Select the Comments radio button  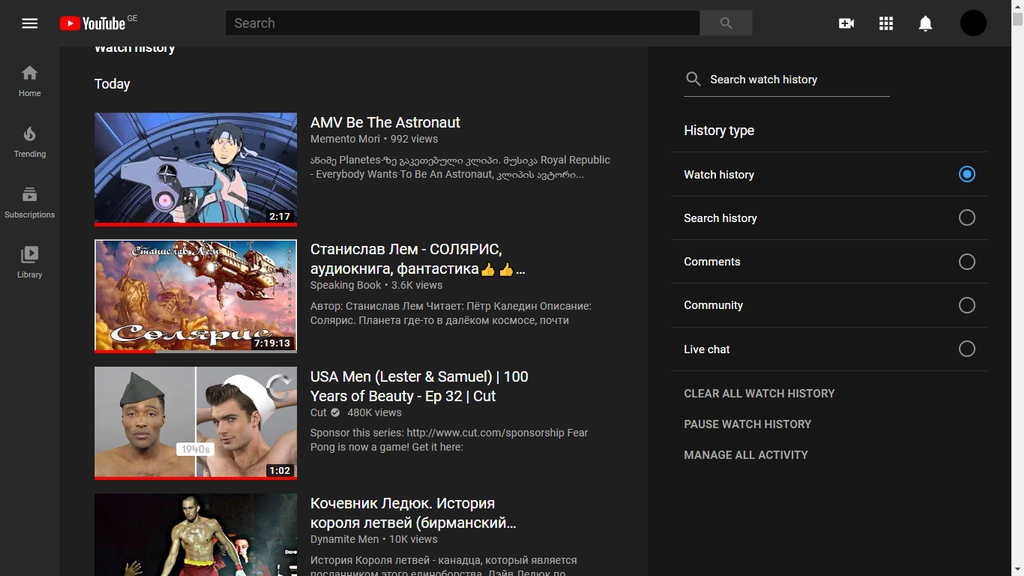tap(967, 261)
